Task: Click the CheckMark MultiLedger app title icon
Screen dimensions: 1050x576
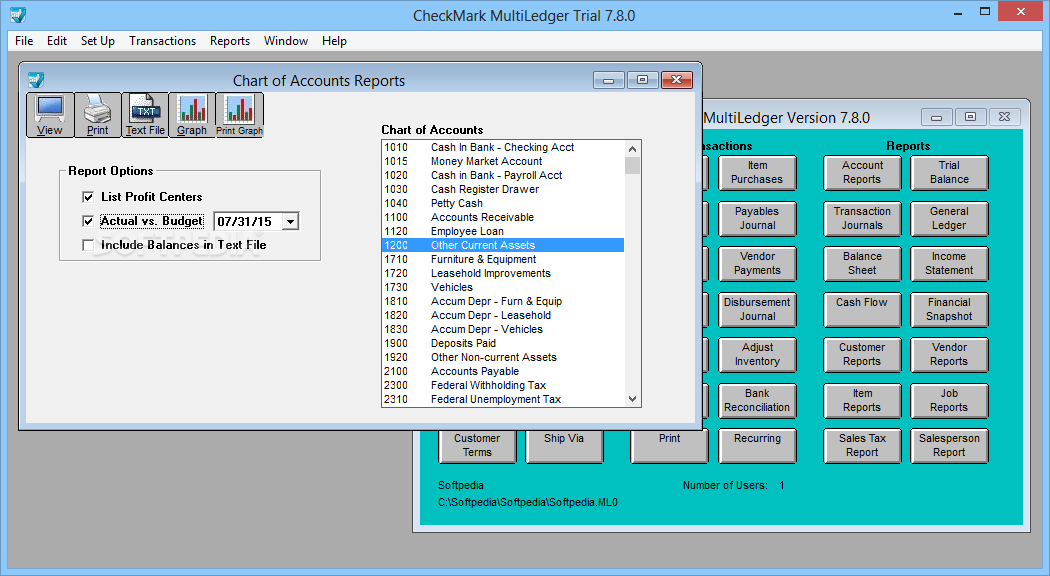Action: coord(18,15)
